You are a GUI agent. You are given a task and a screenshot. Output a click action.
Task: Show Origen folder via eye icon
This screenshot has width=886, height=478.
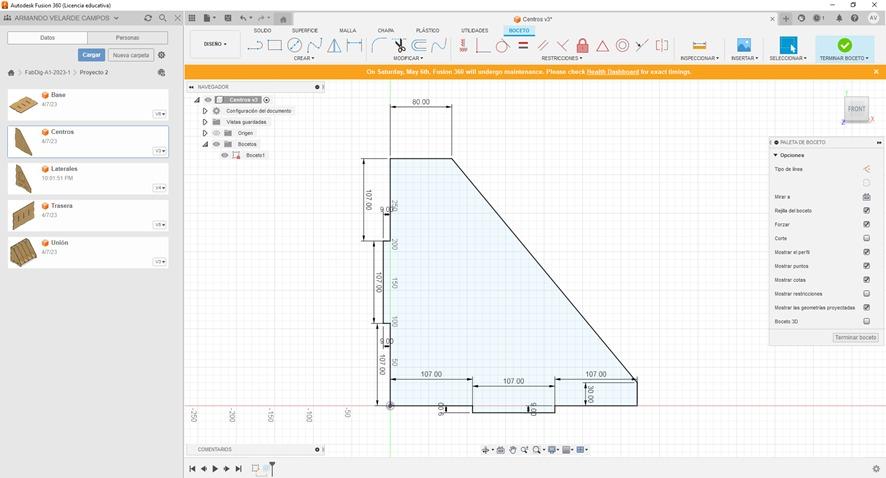(216, 133)
